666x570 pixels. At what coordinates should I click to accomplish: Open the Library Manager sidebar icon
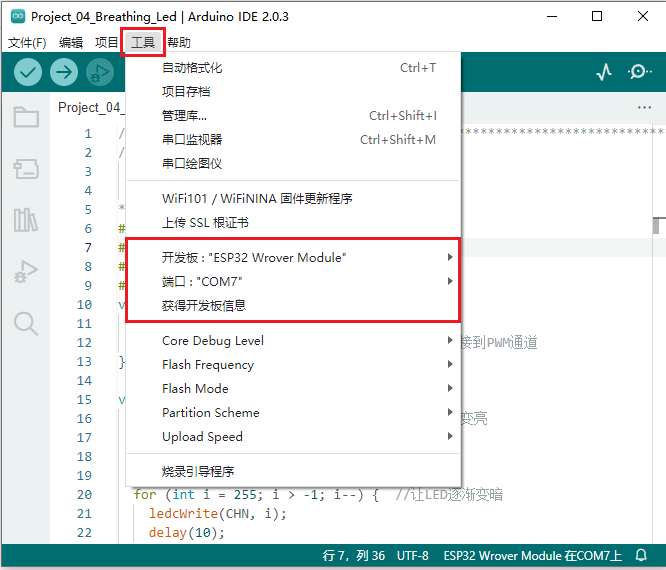point(26,220)
